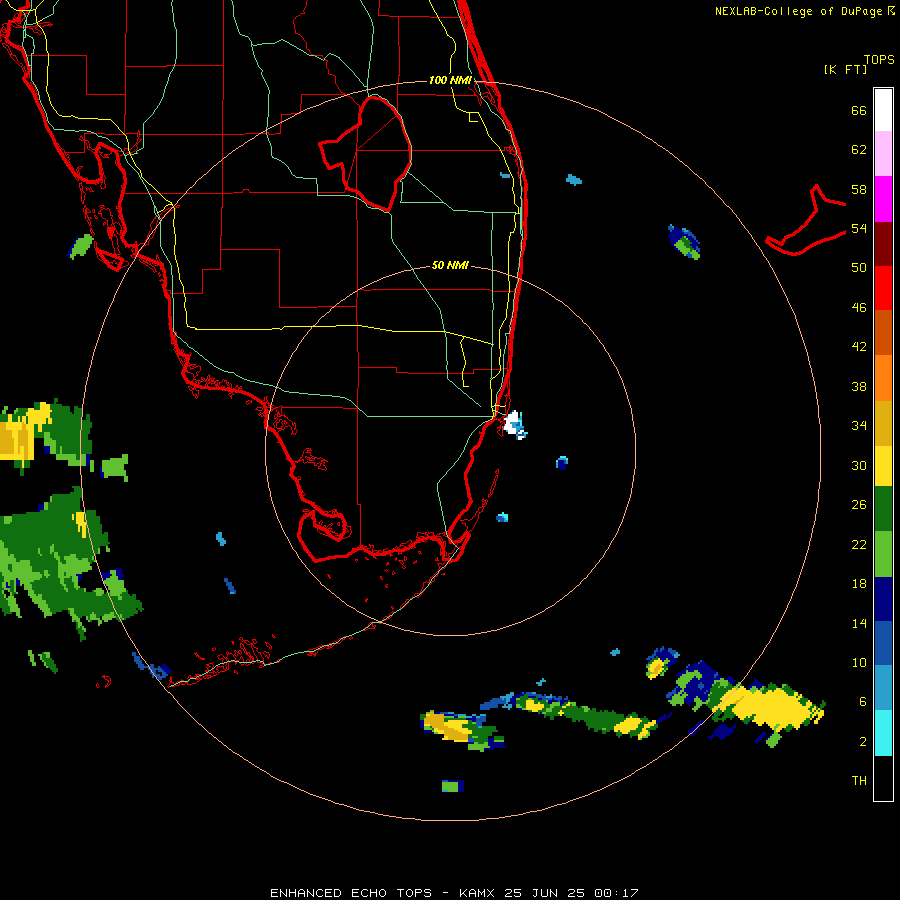Click the 58 legend value
The width and height of the screenshot is (900, 900).
[x=859, y=189]
